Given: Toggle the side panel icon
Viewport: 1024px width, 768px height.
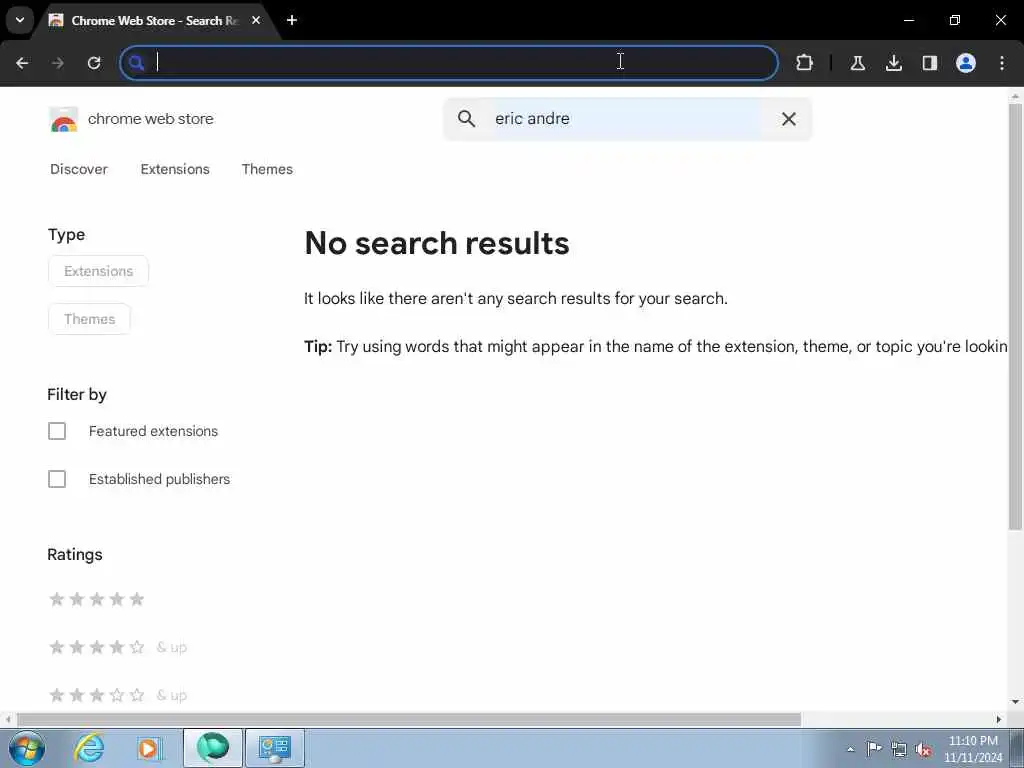Looking at the screenshot, I should tap(929, 63).
